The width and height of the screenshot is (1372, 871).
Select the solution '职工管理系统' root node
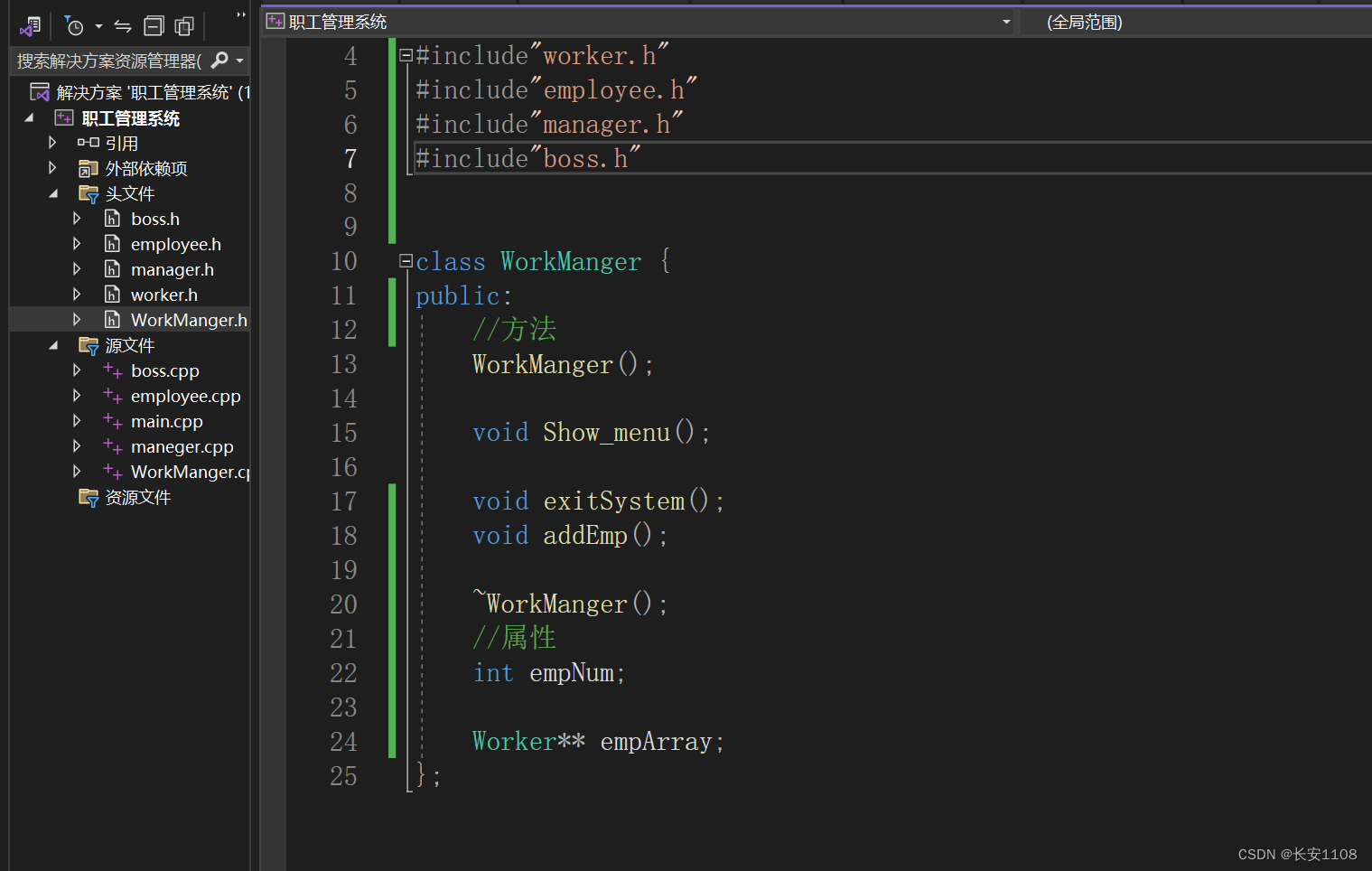pyautogui.click(x=153, y=92)
